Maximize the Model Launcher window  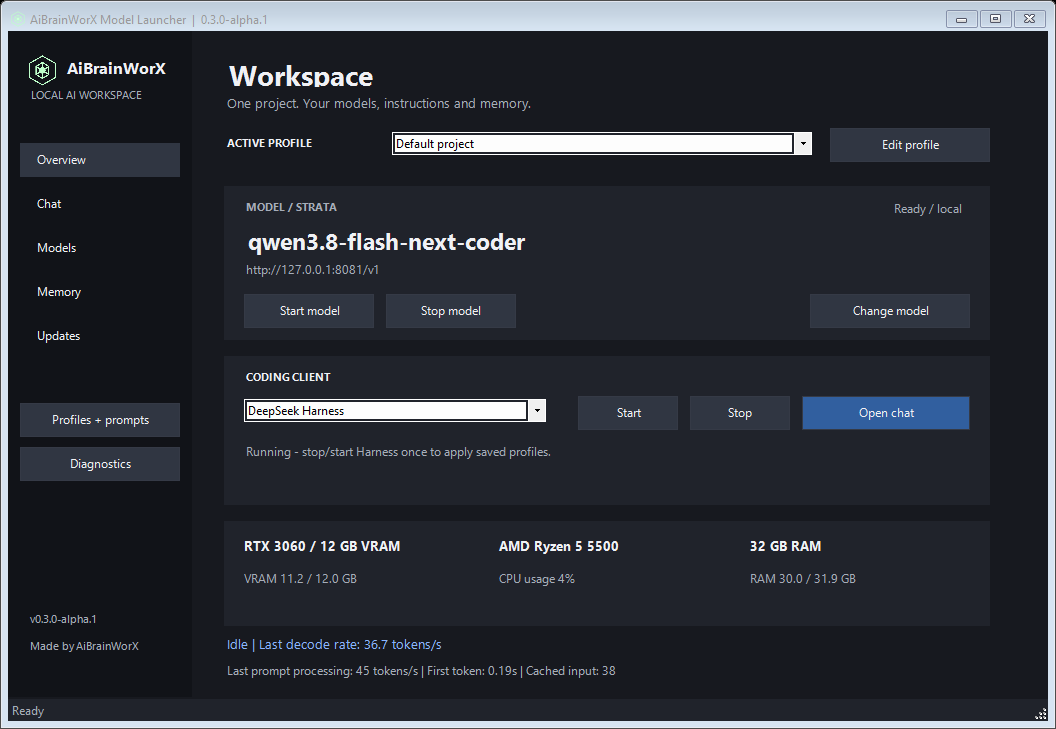(995, 19)
